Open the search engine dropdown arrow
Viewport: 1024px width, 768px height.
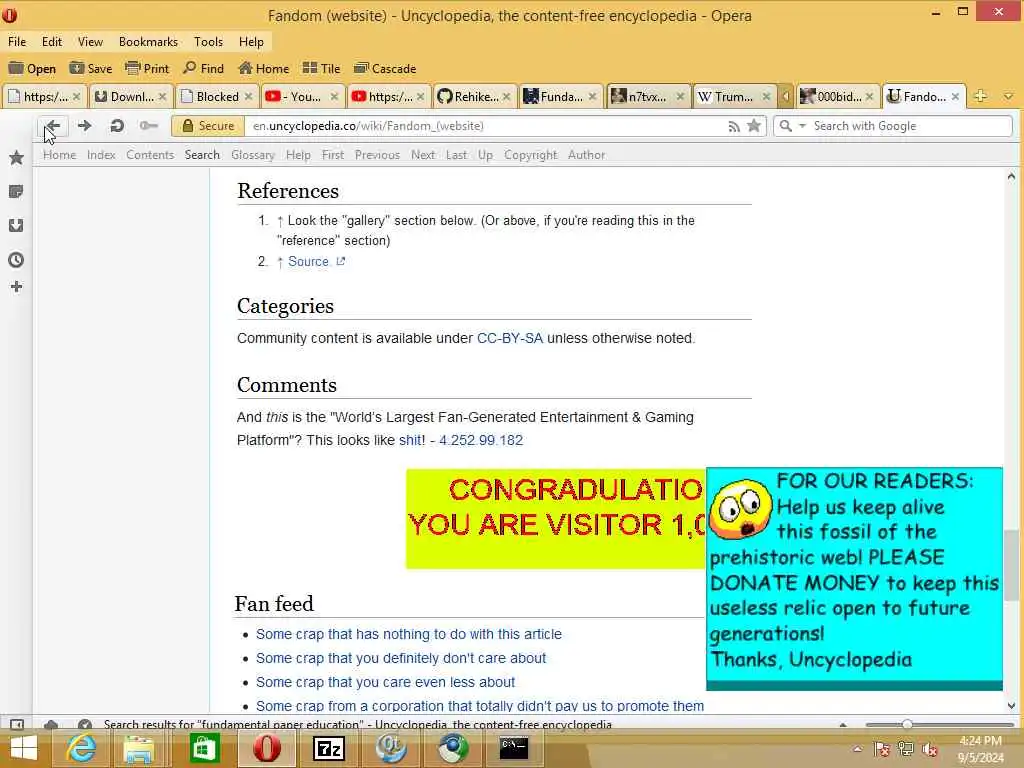[803, 125]
